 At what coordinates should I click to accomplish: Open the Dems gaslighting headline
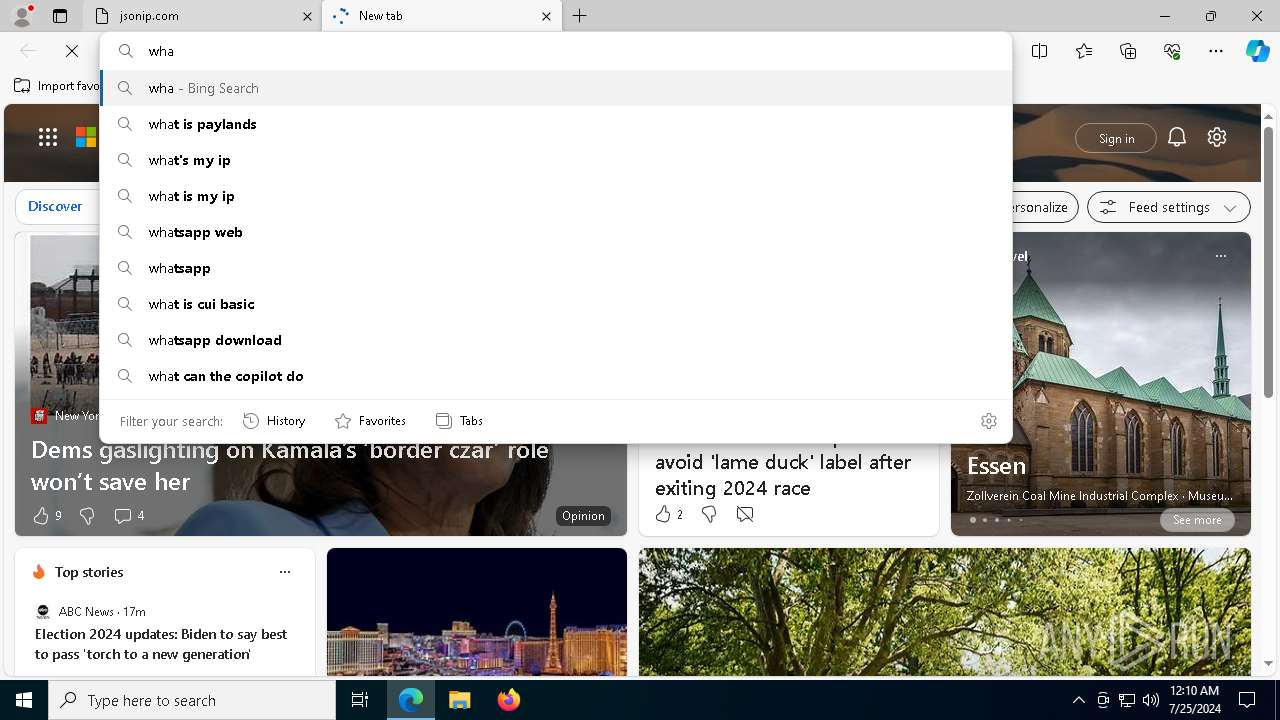tap(290, 466)
